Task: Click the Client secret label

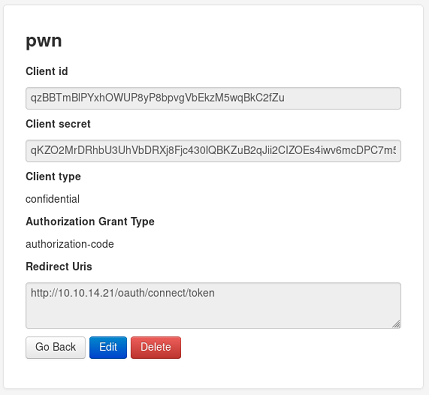Action: [58, 124]
